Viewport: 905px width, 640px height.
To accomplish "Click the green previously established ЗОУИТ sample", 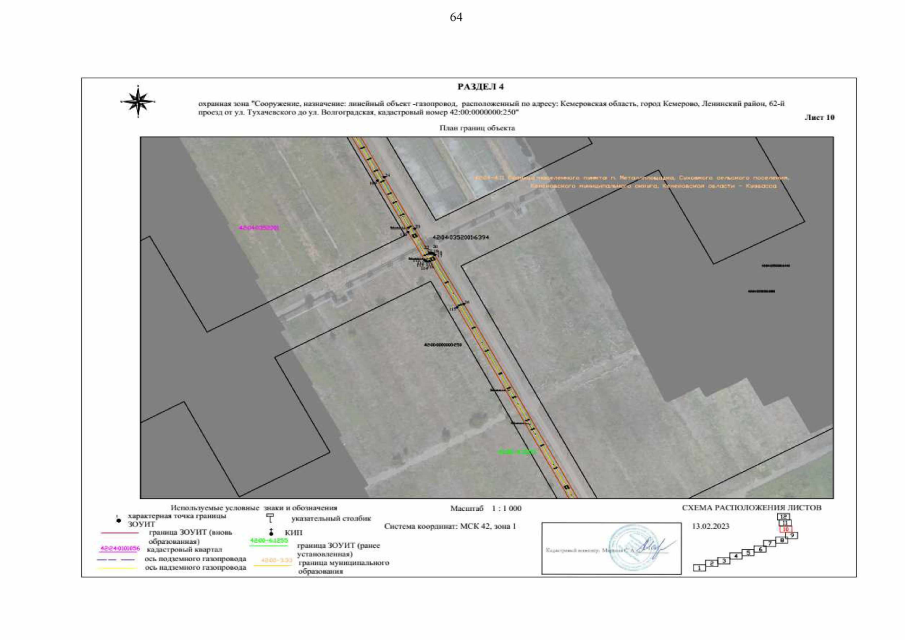I will [x=268, y=541].
